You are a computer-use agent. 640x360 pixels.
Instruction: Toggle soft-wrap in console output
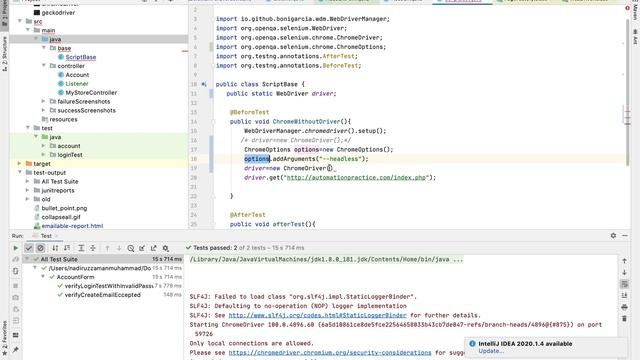624,284
